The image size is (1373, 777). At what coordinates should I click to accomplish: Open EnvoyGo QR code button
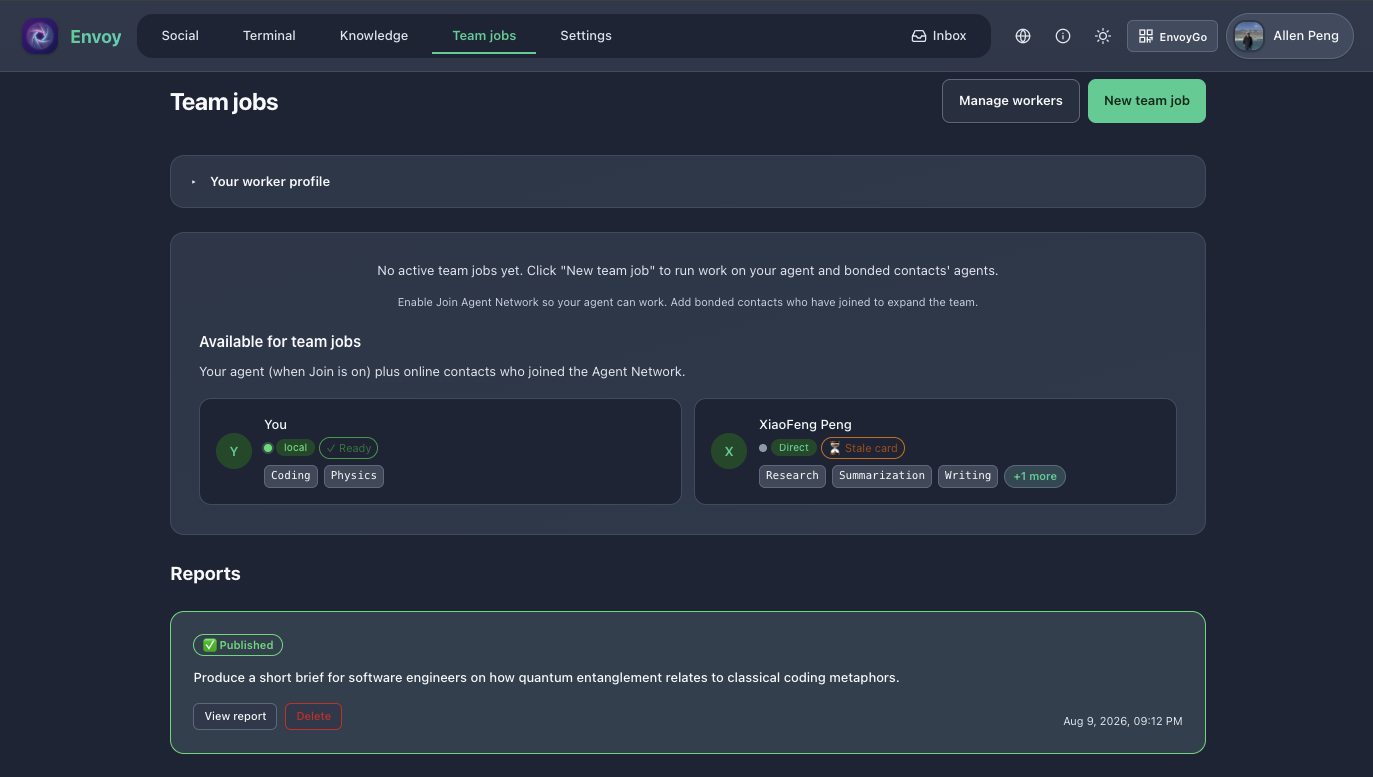point(1173,36)
